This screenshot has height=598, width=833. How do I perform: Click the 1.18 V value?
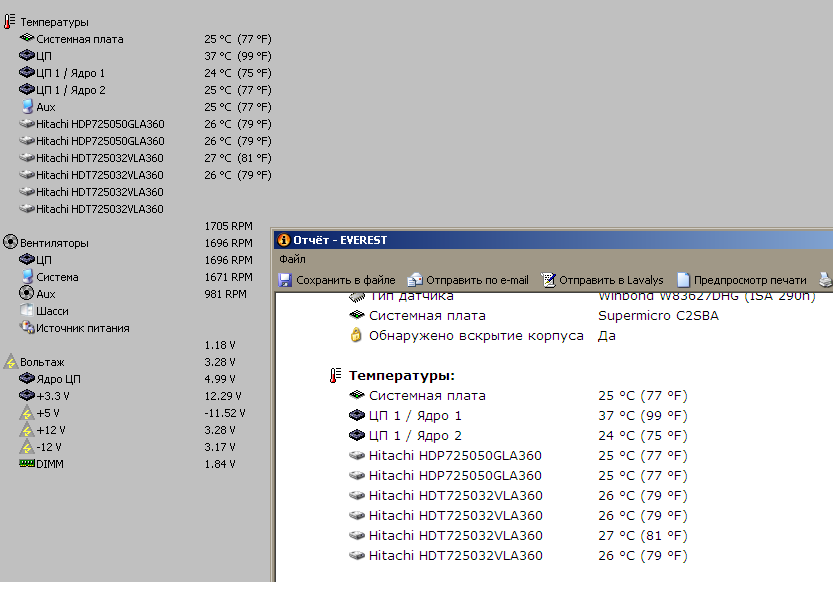point(220,345)
